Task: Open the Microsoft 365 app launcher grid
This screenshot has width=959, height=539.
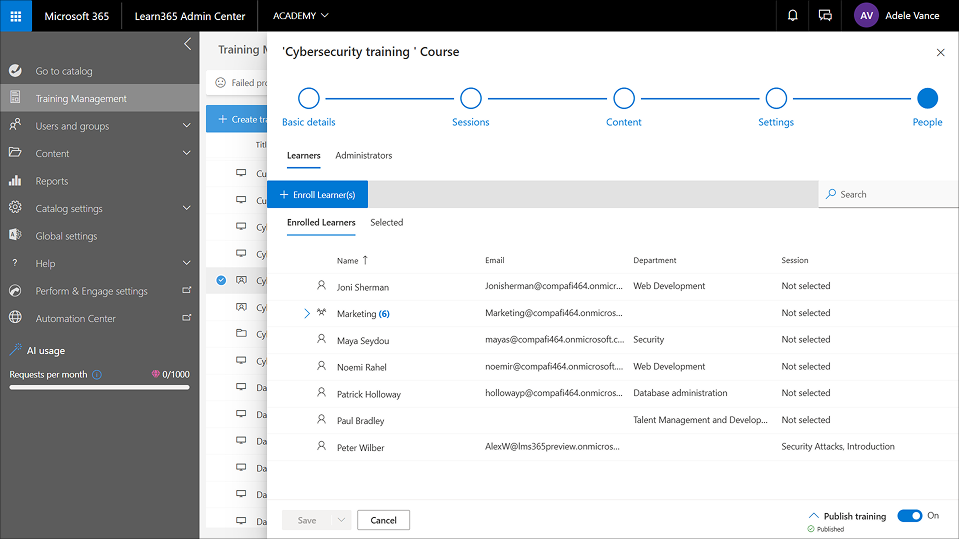Action: pos(16,16)
